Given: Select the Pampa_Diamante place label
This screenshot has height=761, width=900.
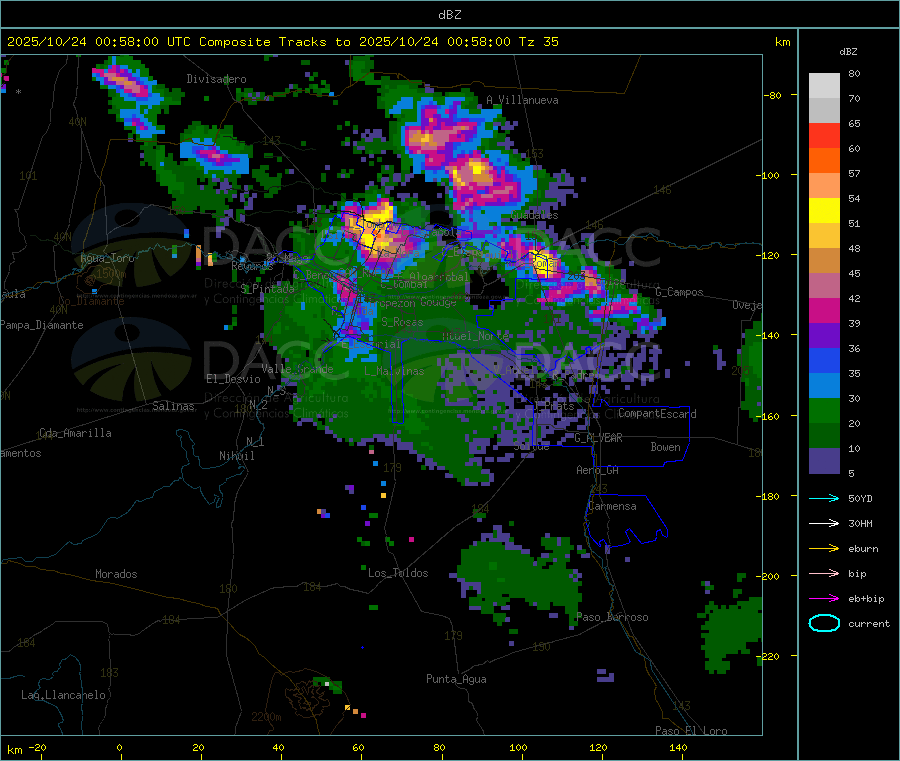Looking at the screenshot, I should click(x=41, y=325).
